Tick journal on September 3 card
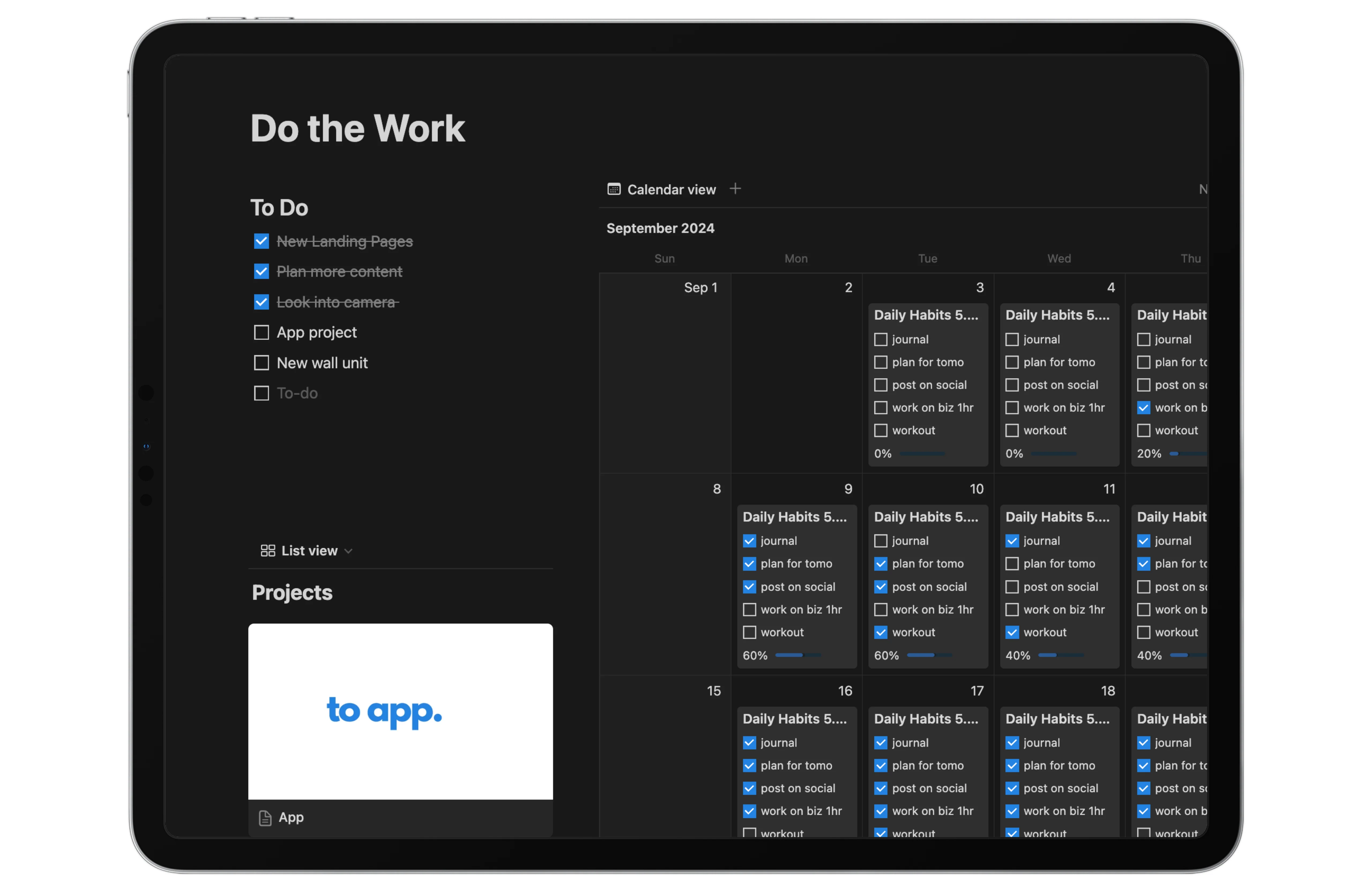Image resolution: width=1372 pixels, height=892 pixels. pos(880,340)
